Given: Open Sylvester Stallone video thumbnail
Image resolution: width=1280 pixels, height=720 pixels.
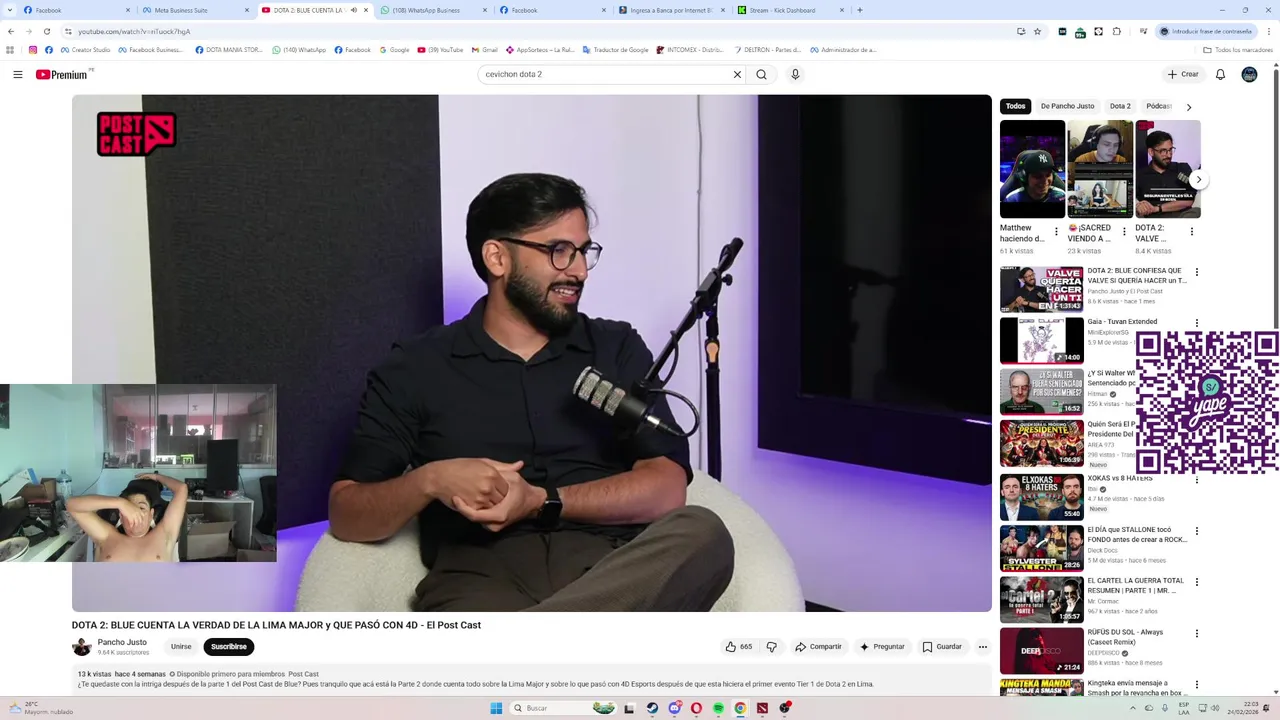Looking at the screenshot, I should tap(1041, 548).
